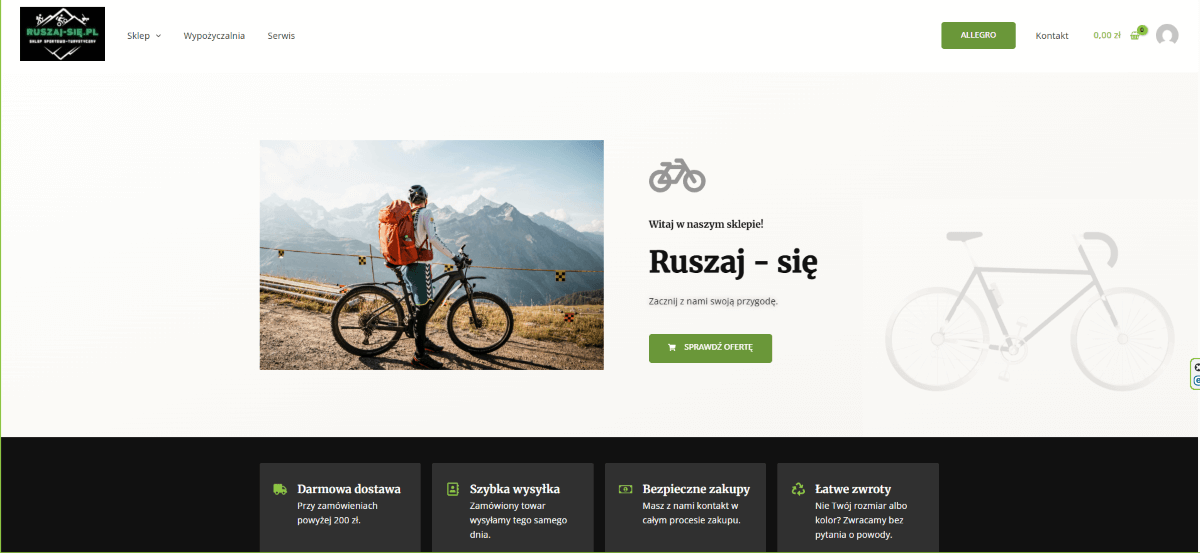This screenshot has width=1200, height=553.
Task: Click the grey bicycle icon above the welcome text
Action: point(677,175)
